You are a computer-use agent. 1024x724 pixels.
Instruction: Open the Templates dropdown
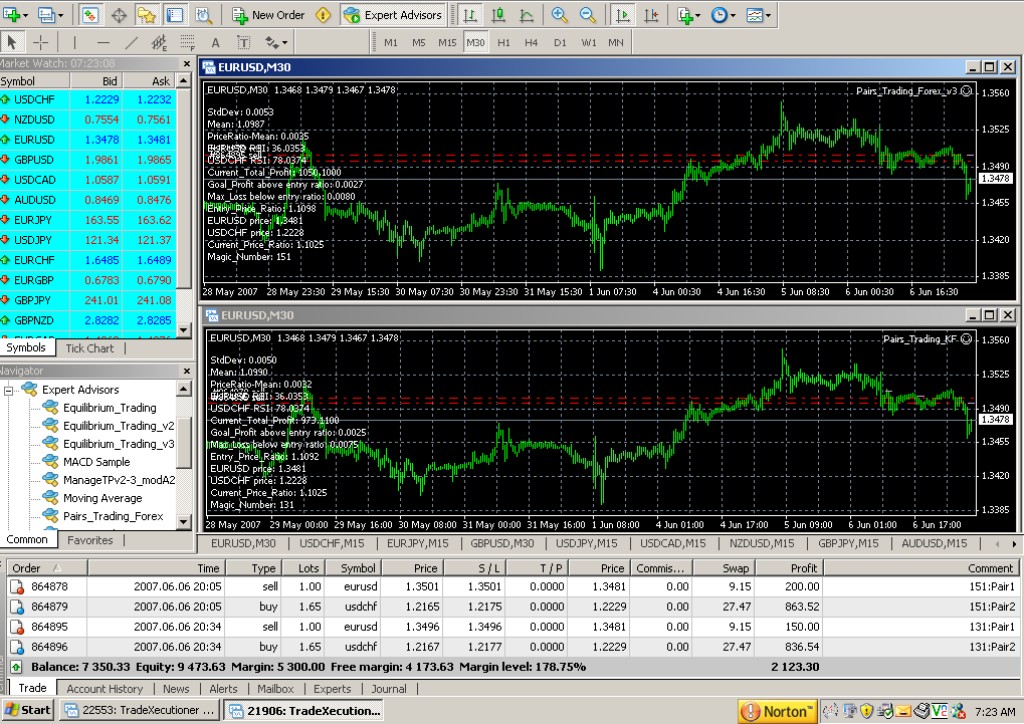click(758, 14)
